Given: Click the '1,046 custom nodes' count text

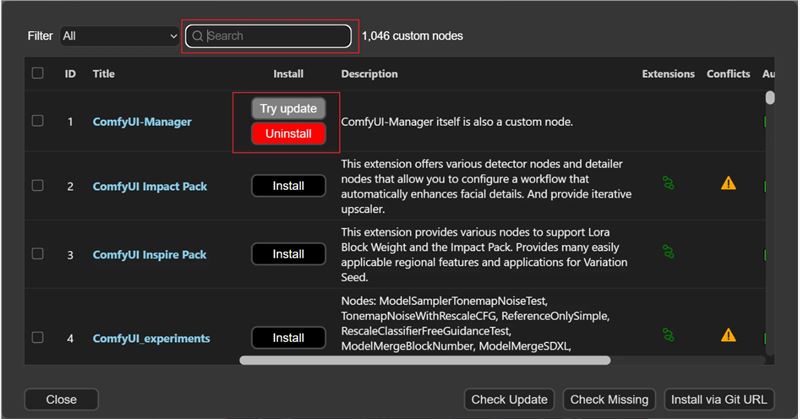Looking at the screenshot, I should pos(412,36).
